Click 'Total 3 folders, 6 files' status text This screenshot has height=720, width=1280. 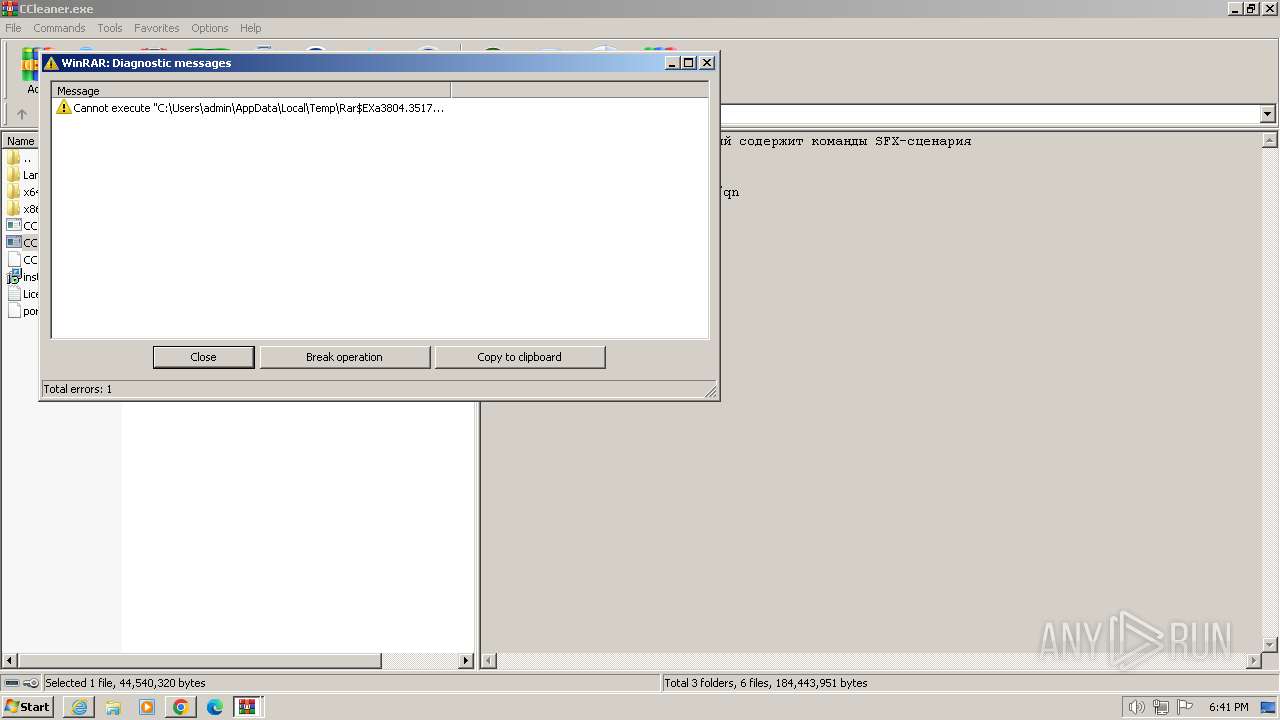tap(766, 683)
